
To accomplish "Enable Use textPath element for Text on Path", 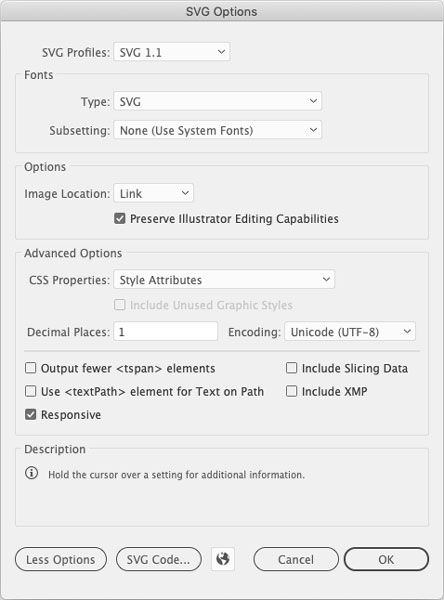I will 31,391.
